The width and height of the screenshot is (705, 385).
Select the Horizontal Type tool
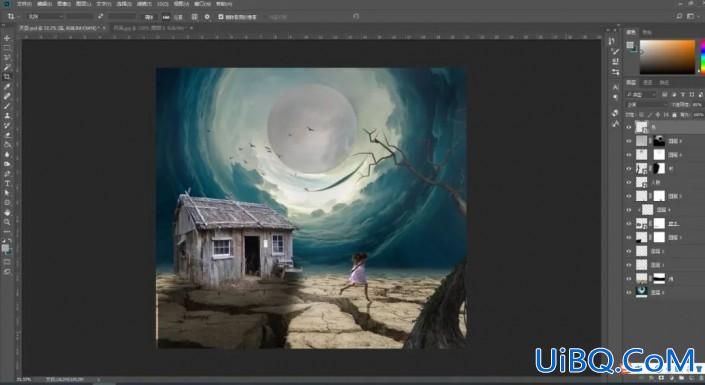[x=7, y=184]
